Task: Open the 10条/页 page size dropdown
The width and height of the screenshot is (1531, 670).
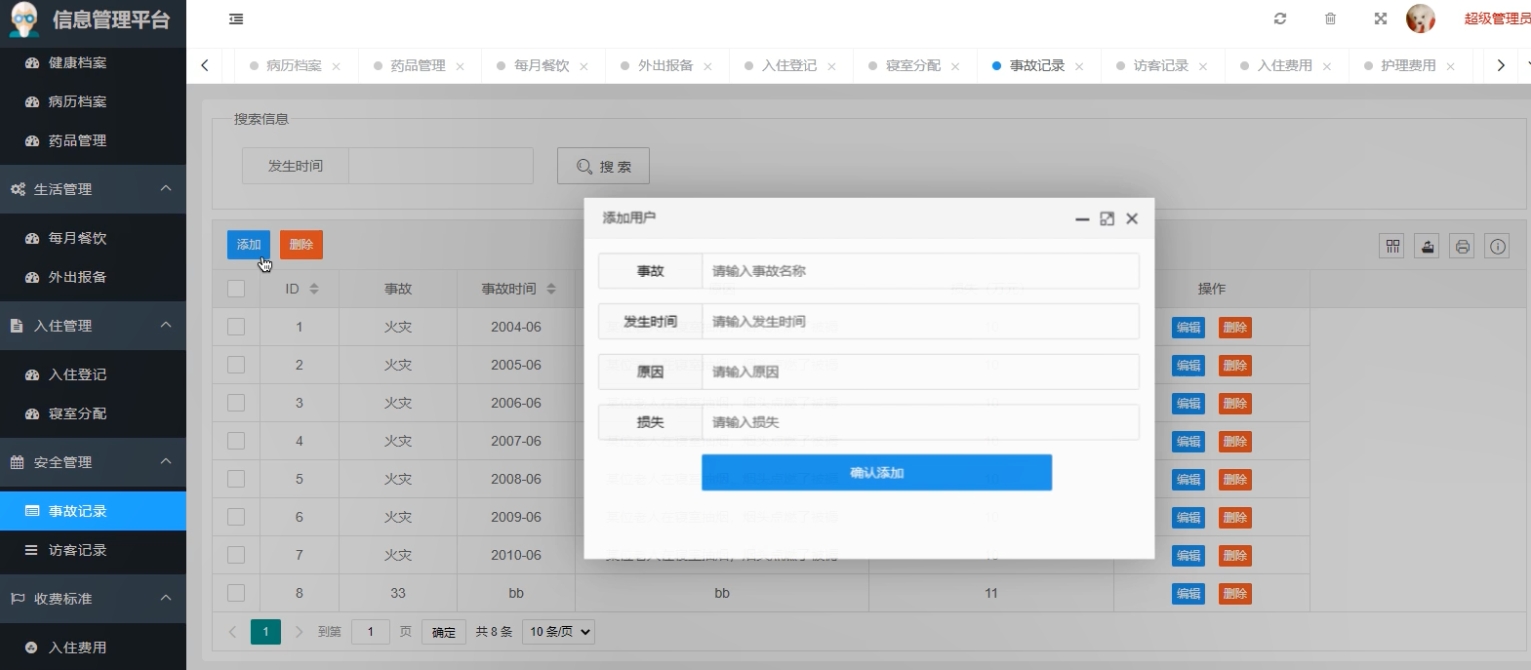Action: pos(558,632)
